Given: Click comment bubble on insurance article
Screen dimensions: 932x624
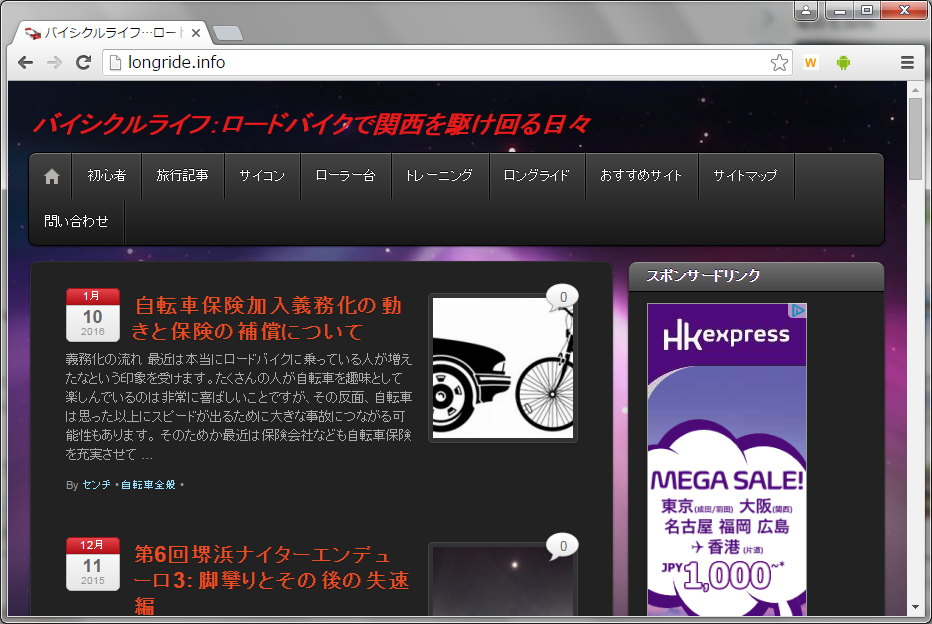Looking at the screenshot, I should 562,297.
